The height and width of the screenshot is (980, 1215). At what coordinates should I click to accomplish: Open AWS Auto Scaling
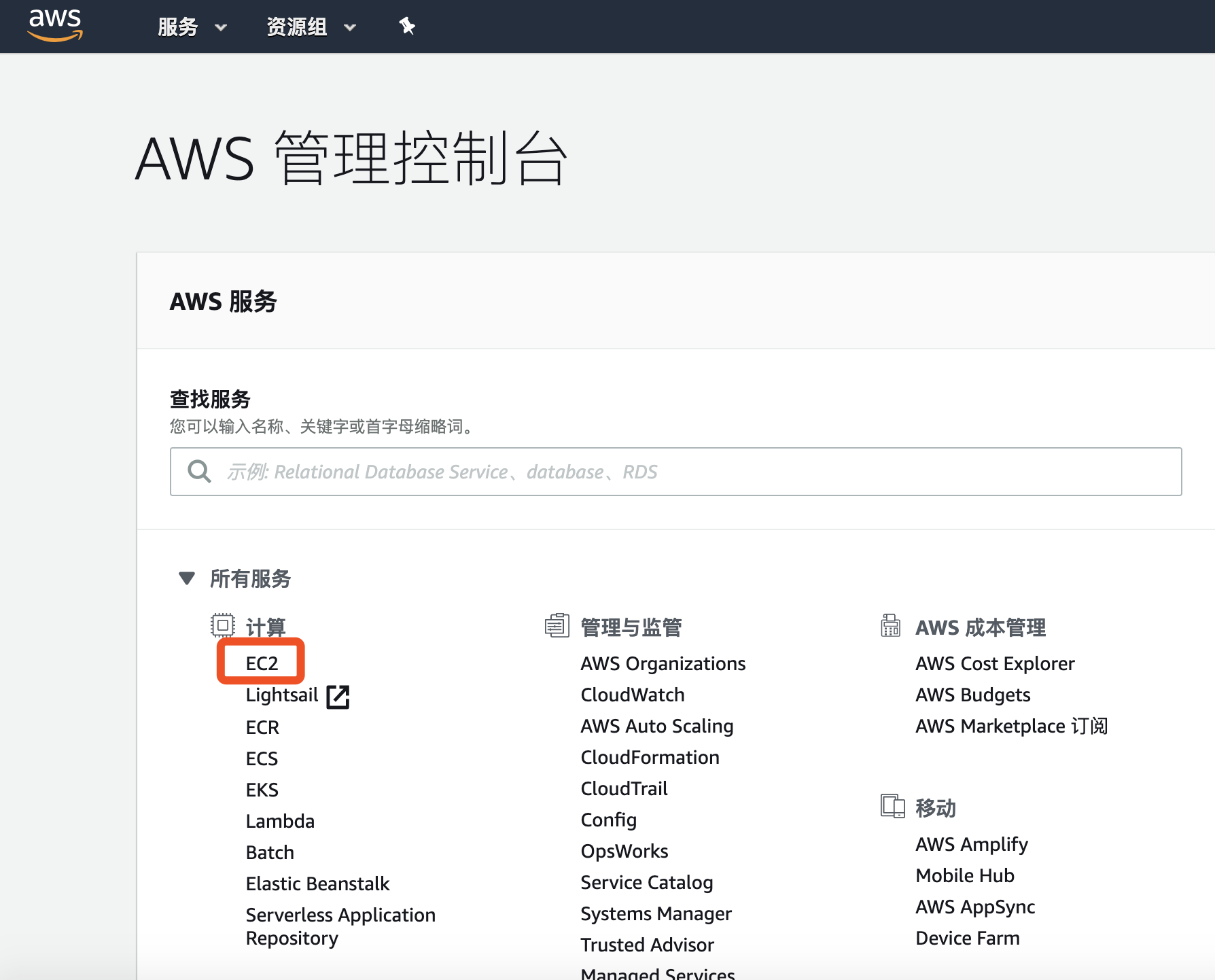coord(657,726)
